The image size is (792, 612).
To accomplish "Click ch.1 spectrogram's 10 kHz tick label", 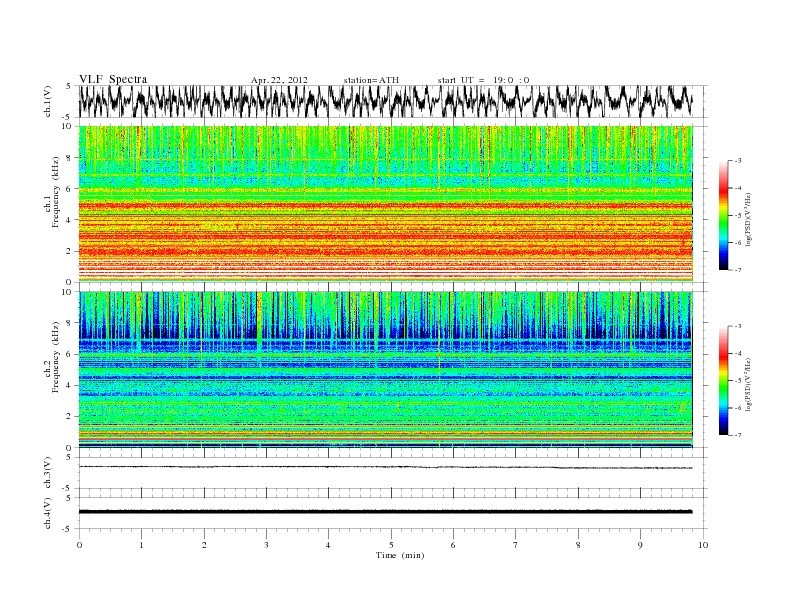I will (68, 126).
